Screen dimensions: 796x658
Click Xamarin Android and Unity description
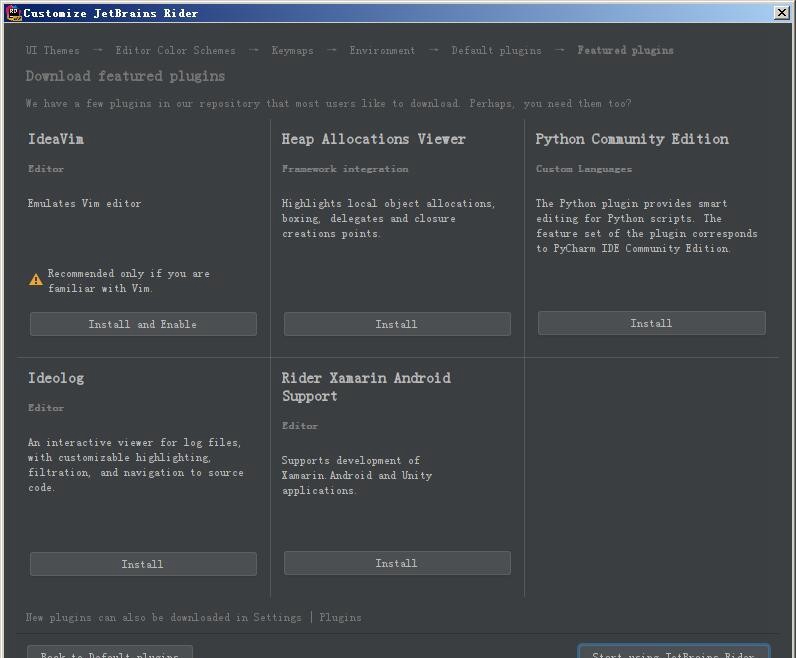pos(357,475)
